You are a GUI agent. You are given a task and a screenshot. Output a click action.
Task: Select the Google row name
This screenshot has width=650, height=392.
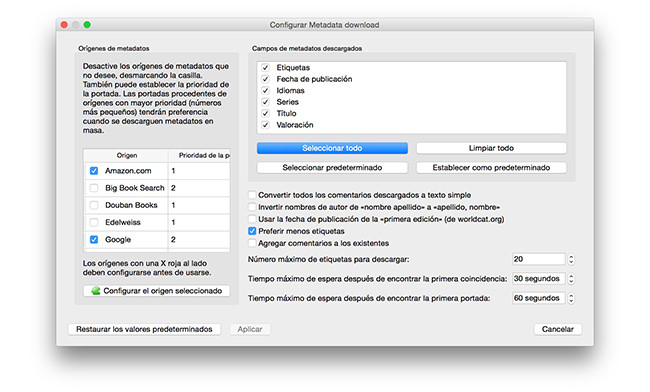[118, 240]
